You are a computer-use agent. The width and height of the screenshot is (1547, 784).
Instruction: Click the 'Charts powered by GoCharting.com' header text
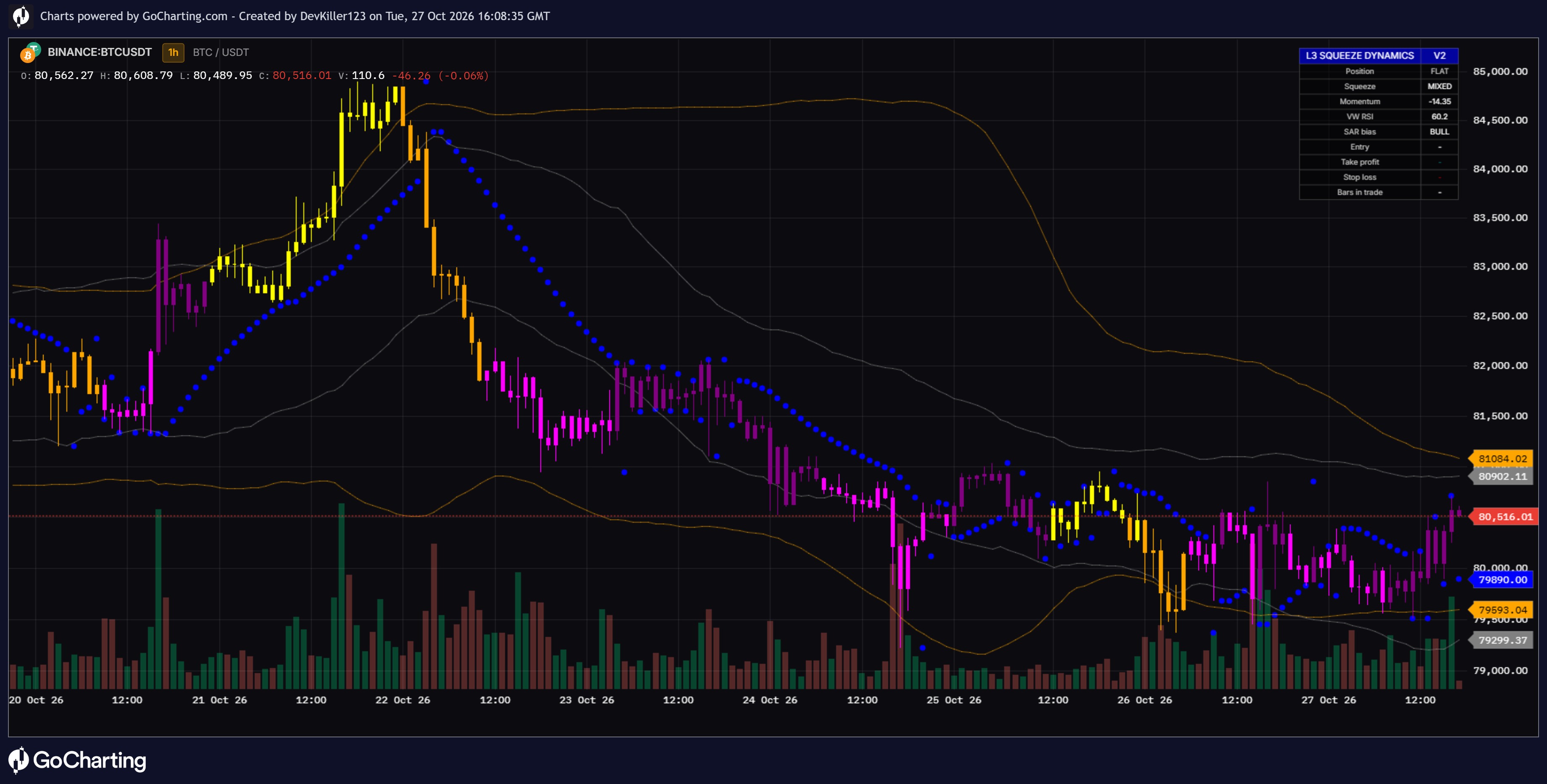(133, 16)
